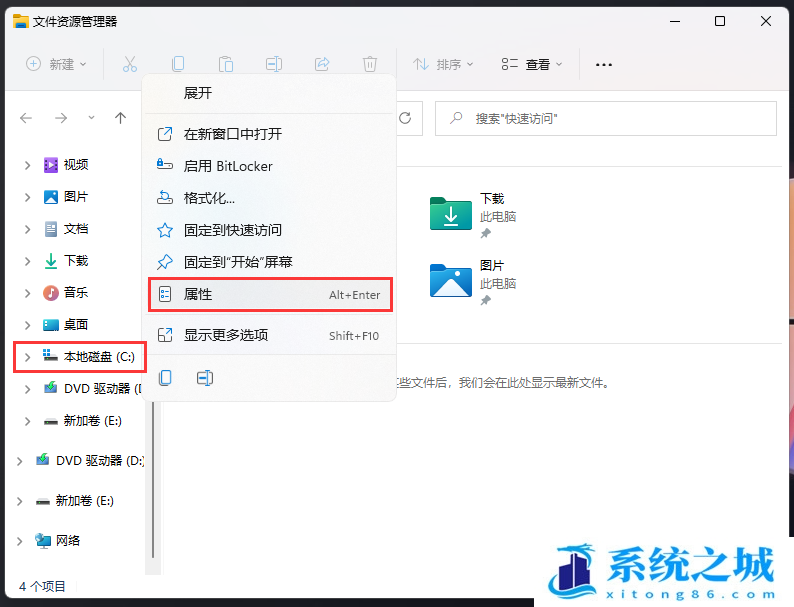Screen dimensions: 794x607
Task: Click the Delete trash icon in toolbar
Action: [370, 64]
